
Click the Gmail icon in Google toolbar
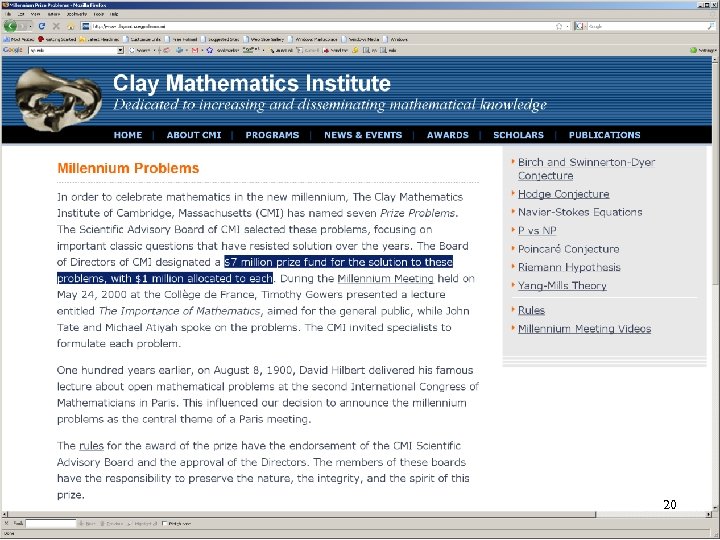tap(195, 50)
